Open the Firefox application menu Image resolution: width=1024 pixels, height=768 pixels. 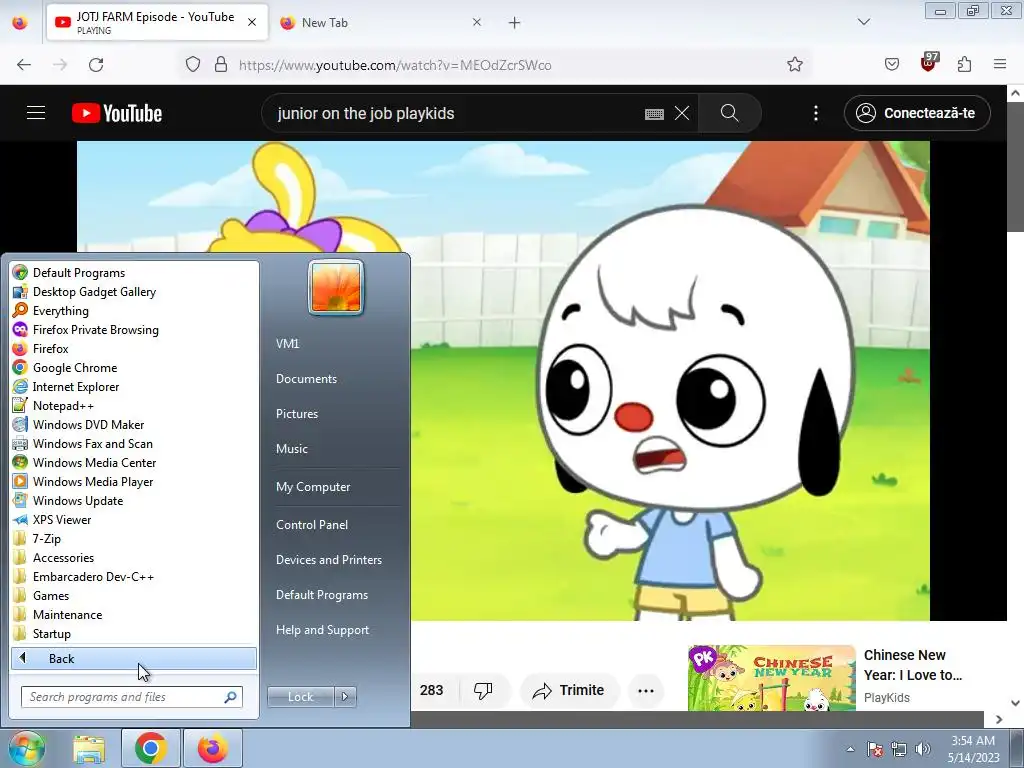click(1000, 65)
